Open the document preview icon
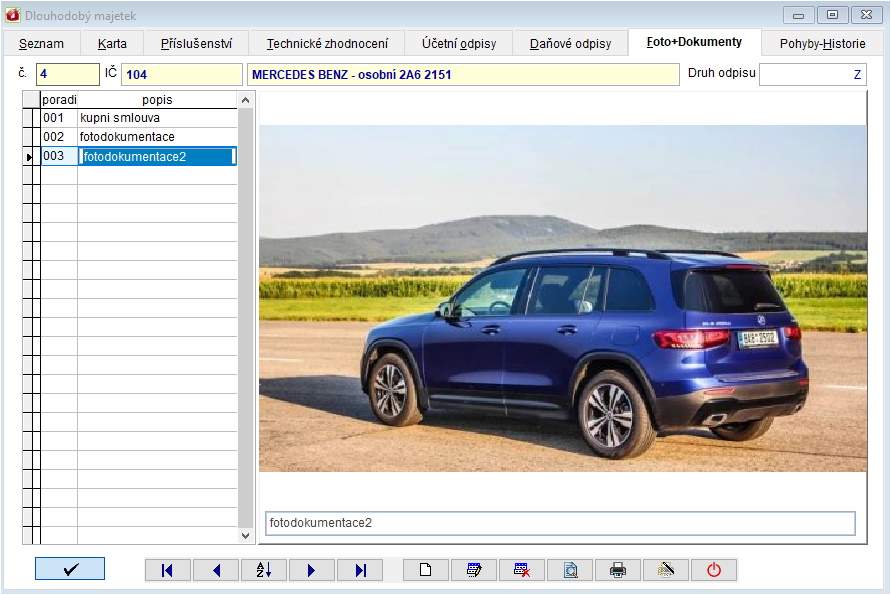Image resolution: width=891 pixels, height=595 pixels. 570,570
